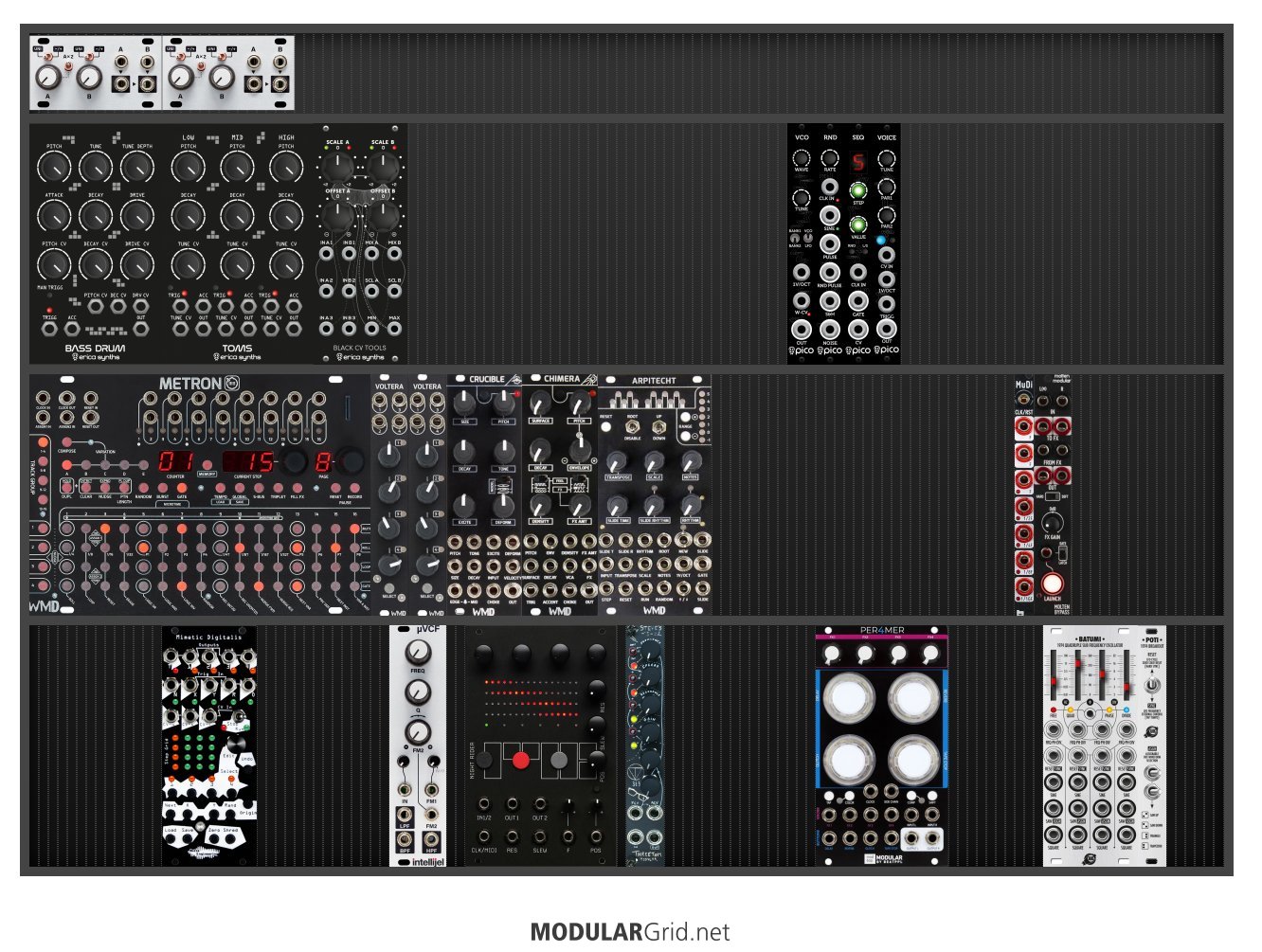
Task: Click the FREQ knob on µVCF
Action: [418, 653]
